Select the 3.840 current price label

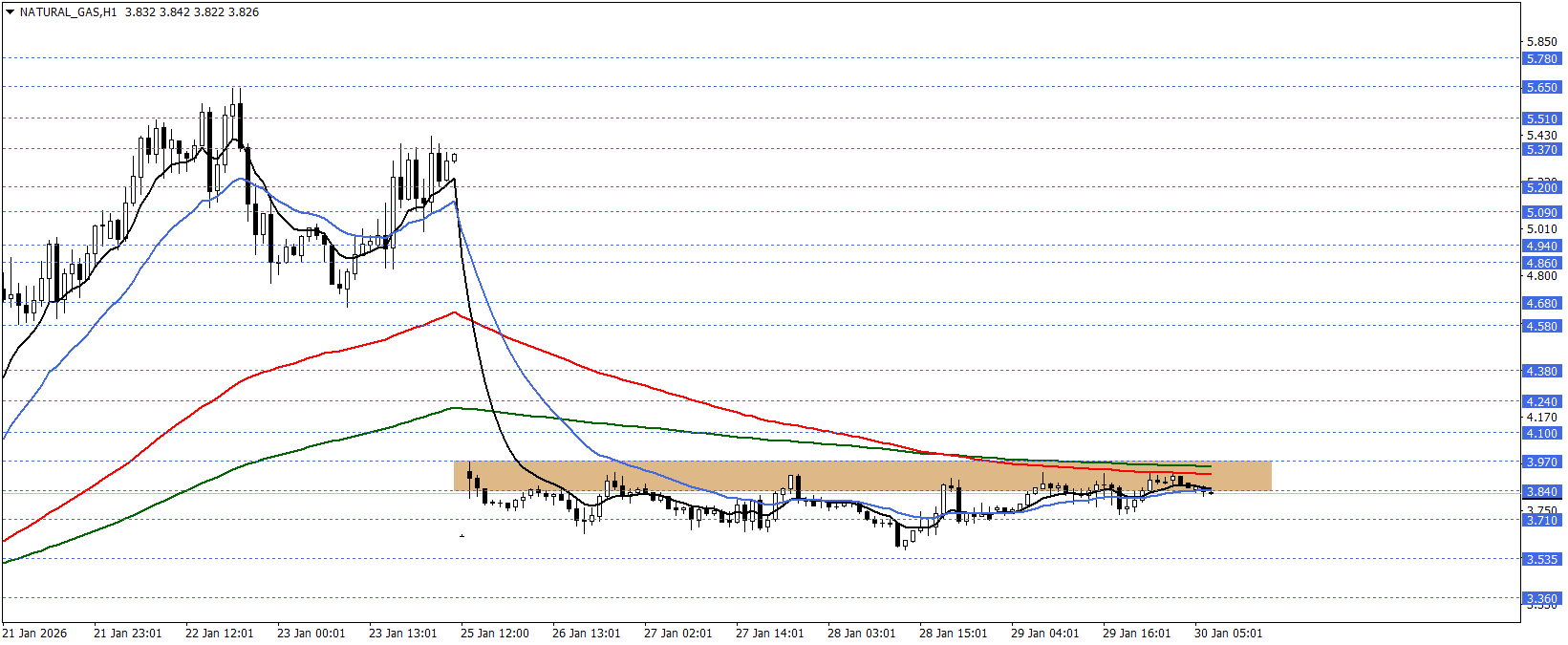click(x=1541, y=492)
